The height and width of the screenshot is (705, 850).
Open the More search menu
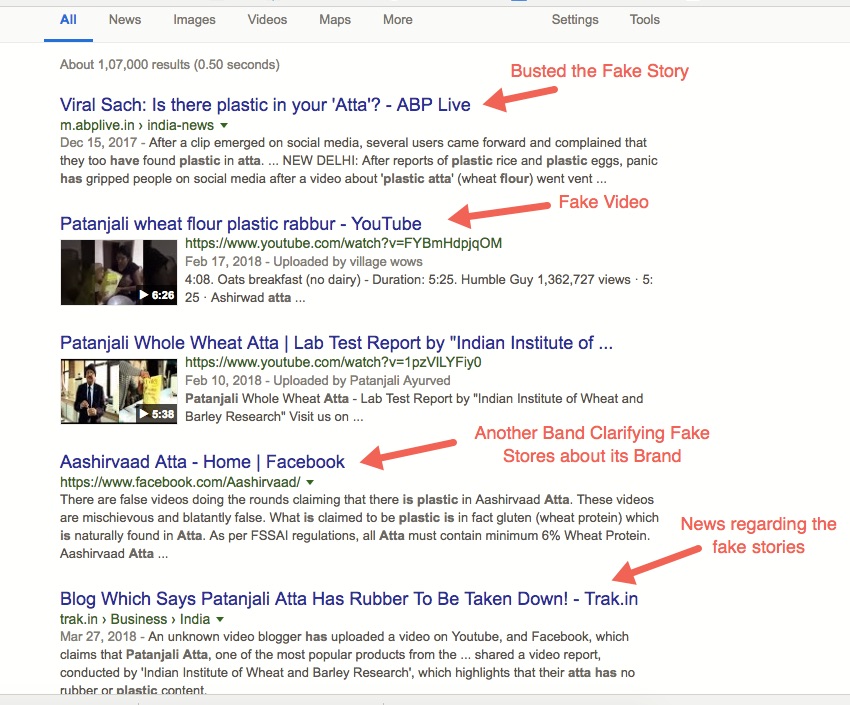(398, 20)
